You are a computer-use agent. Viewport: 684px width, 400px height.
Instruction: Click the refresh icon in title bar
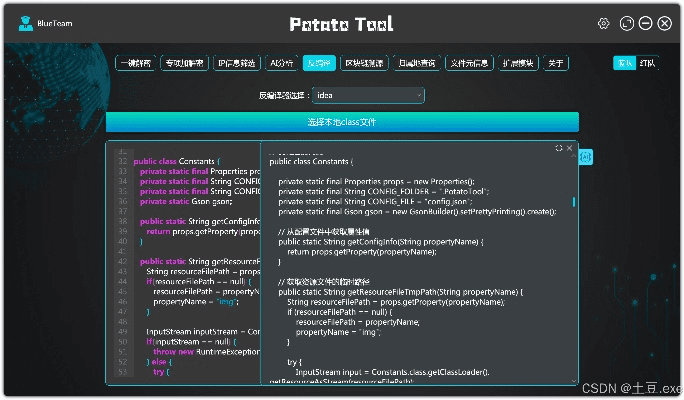pyautogui.click(x=627, y=23)
